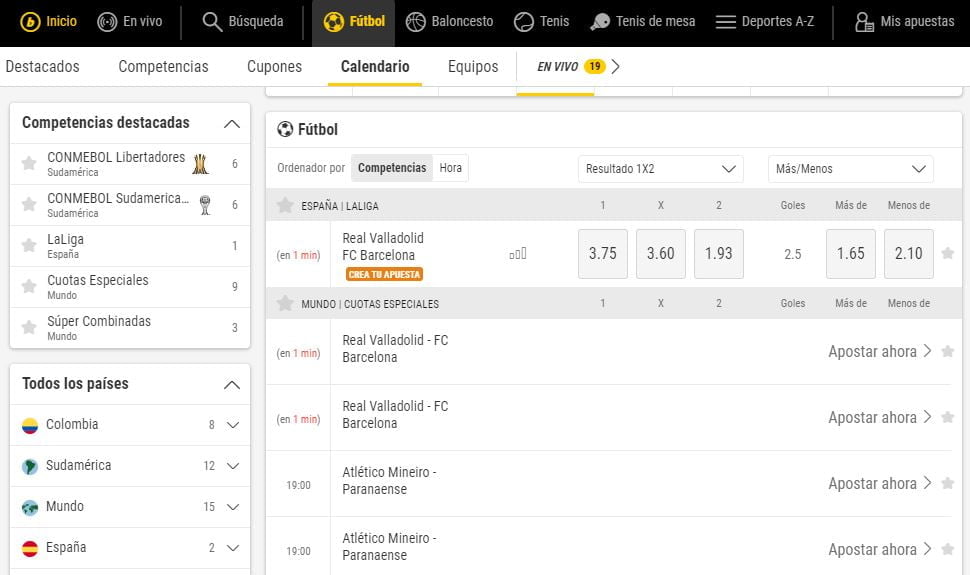The width and height of the screenshot is (970, 575).
Task: Click the Mundo globe icon
Action: (30, 508)
